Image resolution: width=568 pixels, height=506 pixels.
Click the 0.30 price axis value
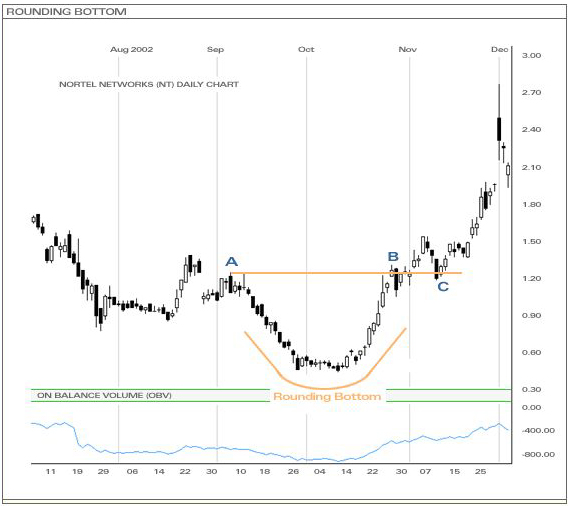[x=531, y=389]
